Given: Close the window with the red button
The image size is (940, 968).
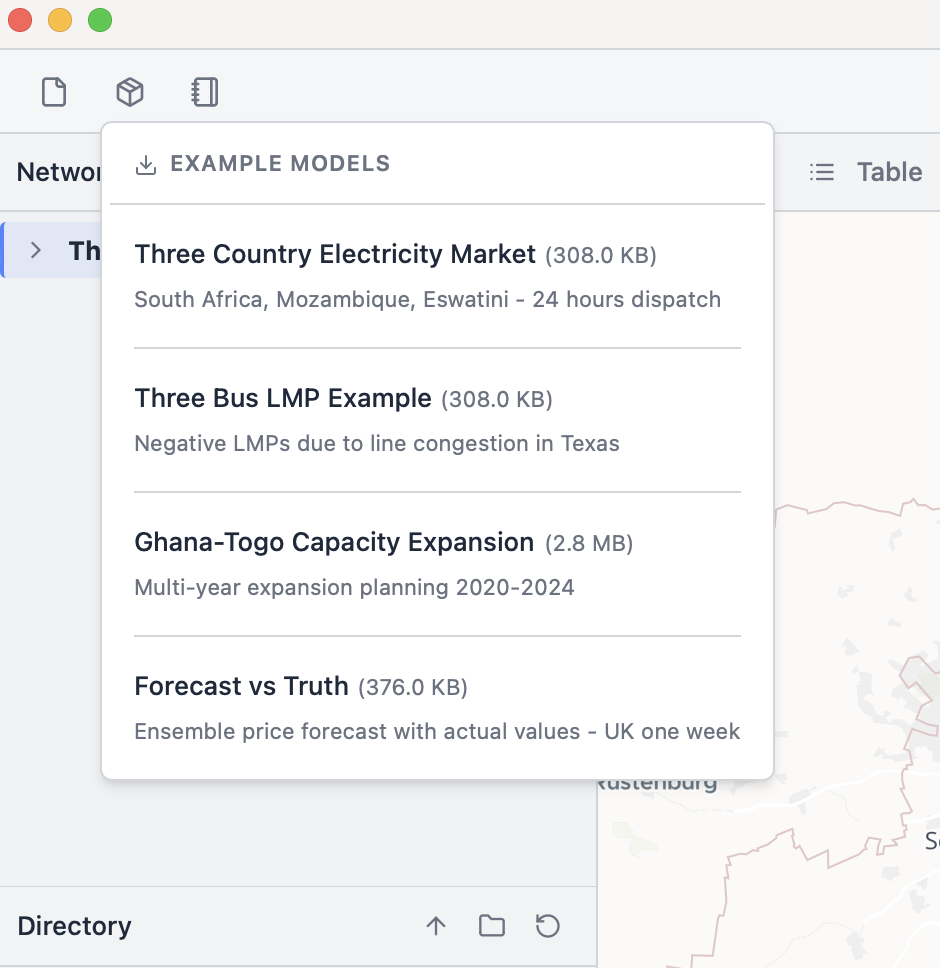Looking at the screenshot, I should point(20,20).
